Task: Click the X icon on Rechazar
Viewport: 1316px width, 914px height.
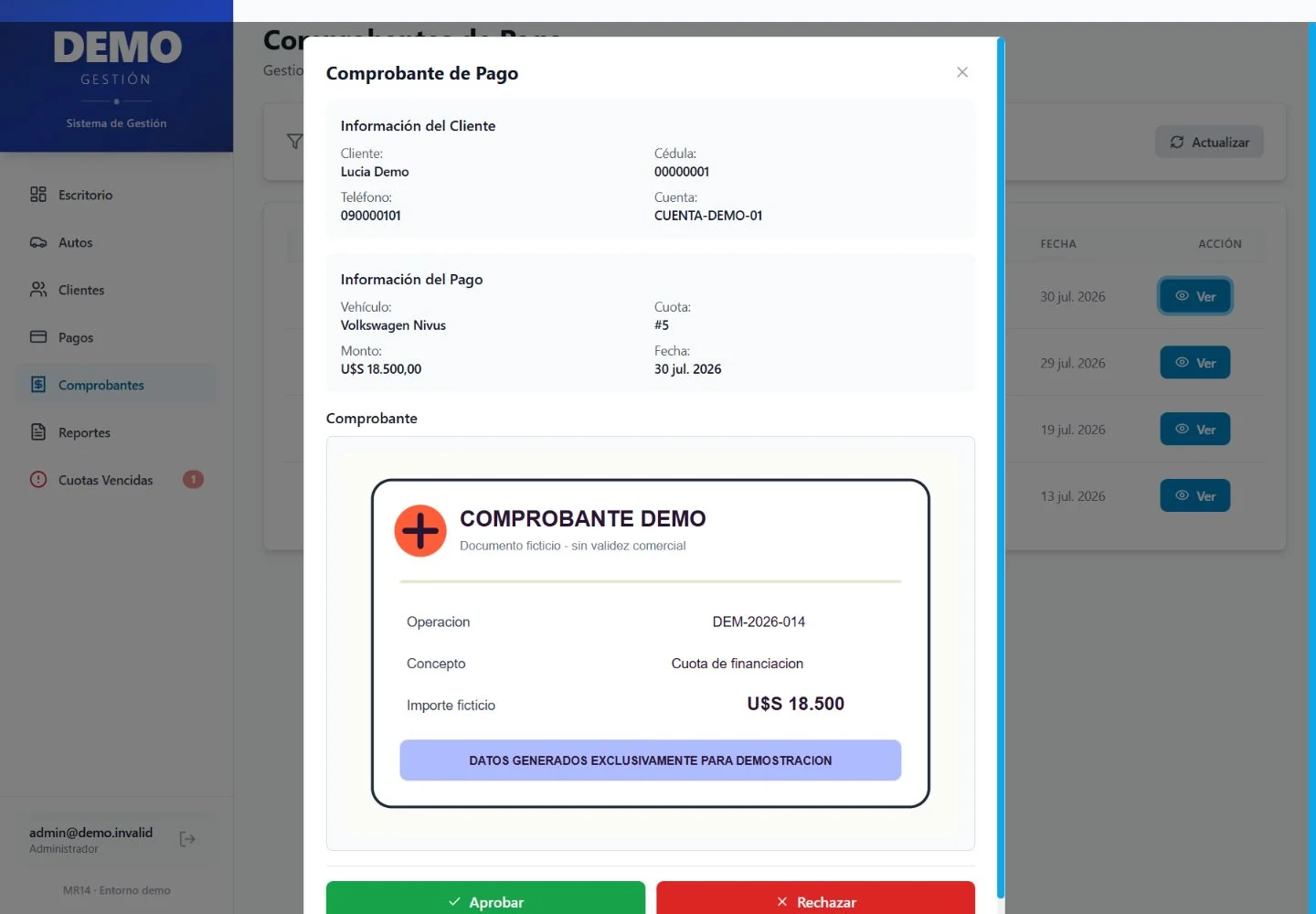Action: [782, 902]
